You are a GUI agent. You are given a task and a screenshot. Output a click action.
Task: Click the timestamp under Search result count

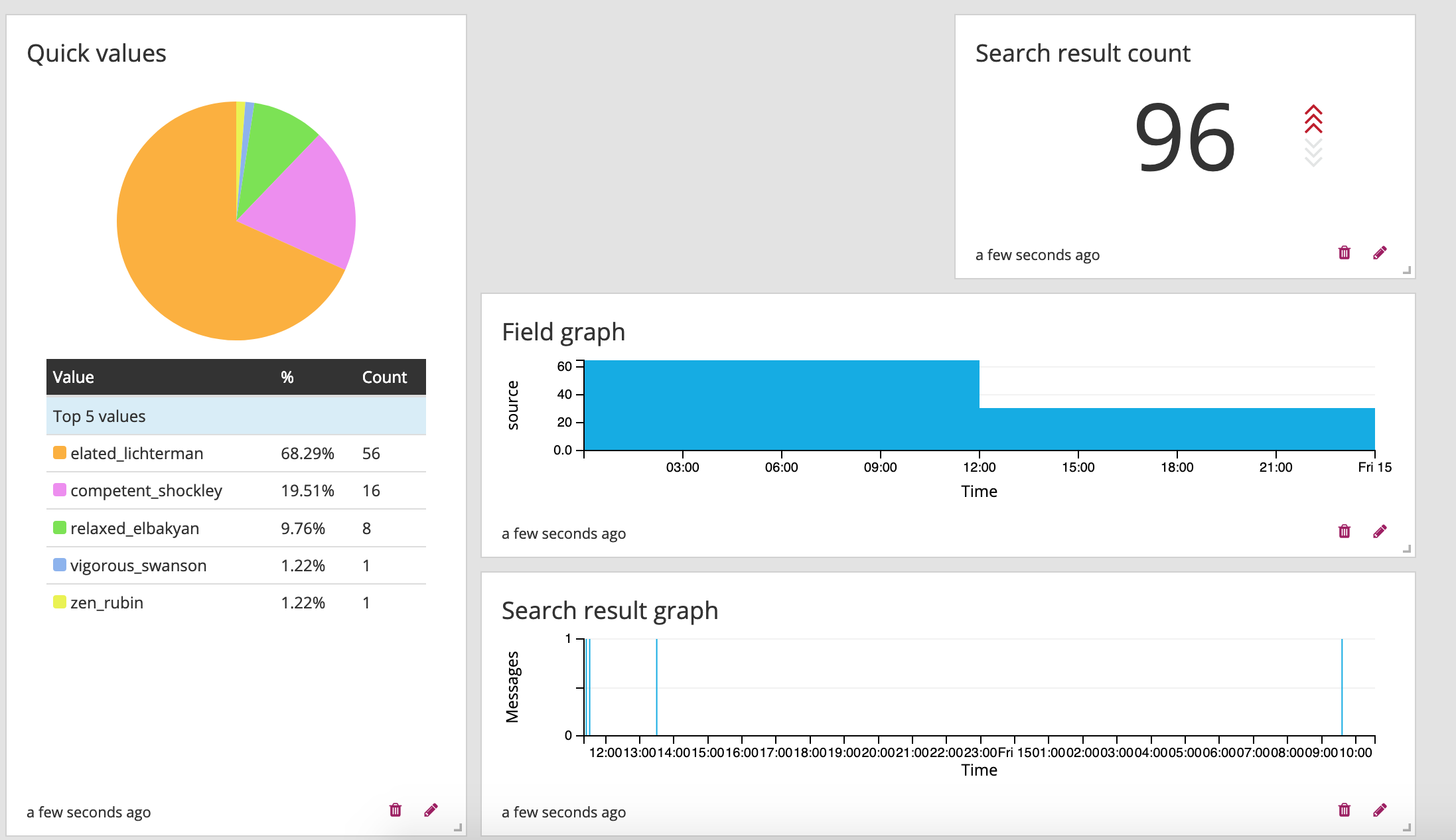(1037, 255)
